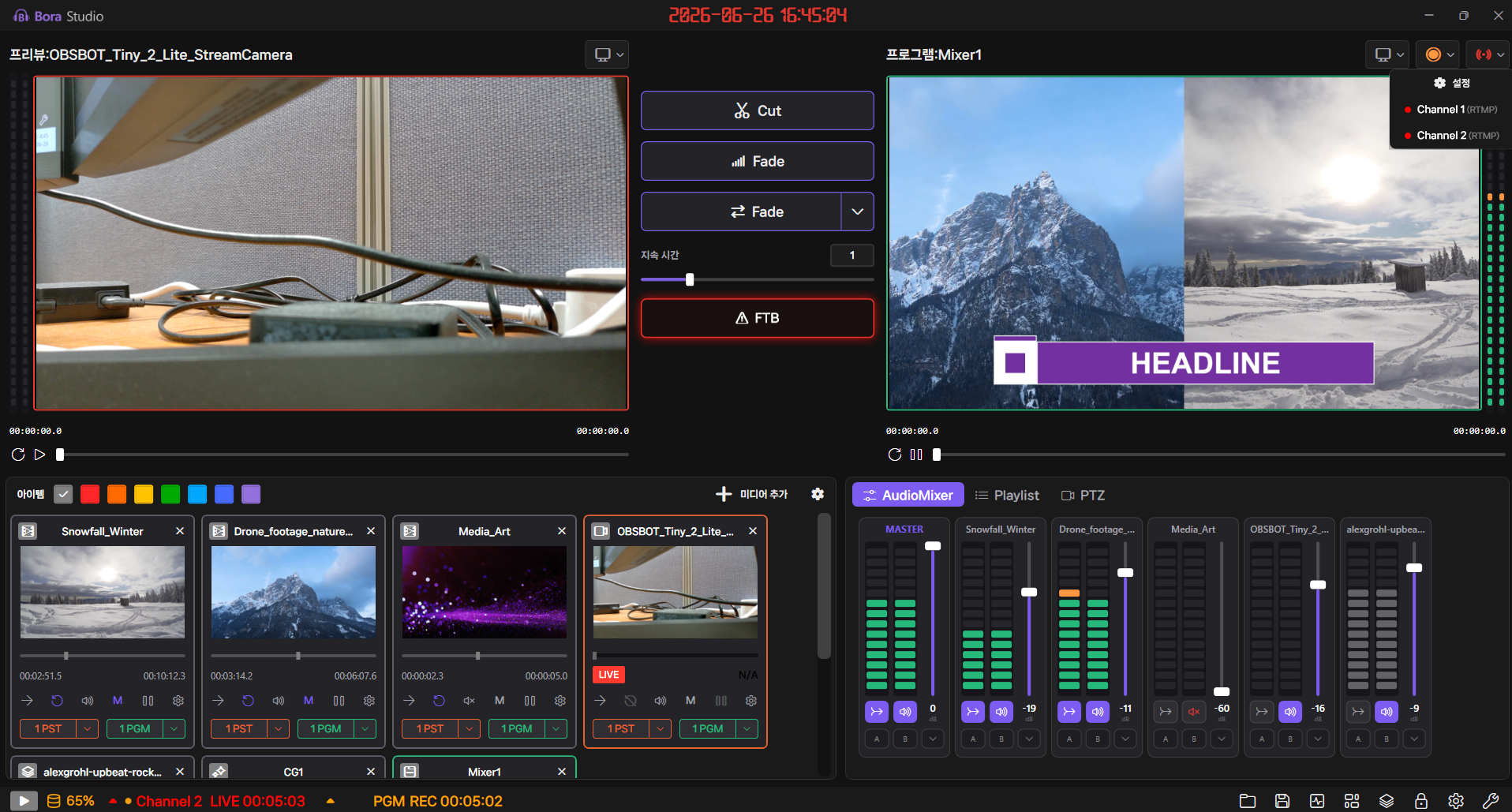The image size is (1512, 812).
Task: Click the Cut transition button
Action: [758, 110]
